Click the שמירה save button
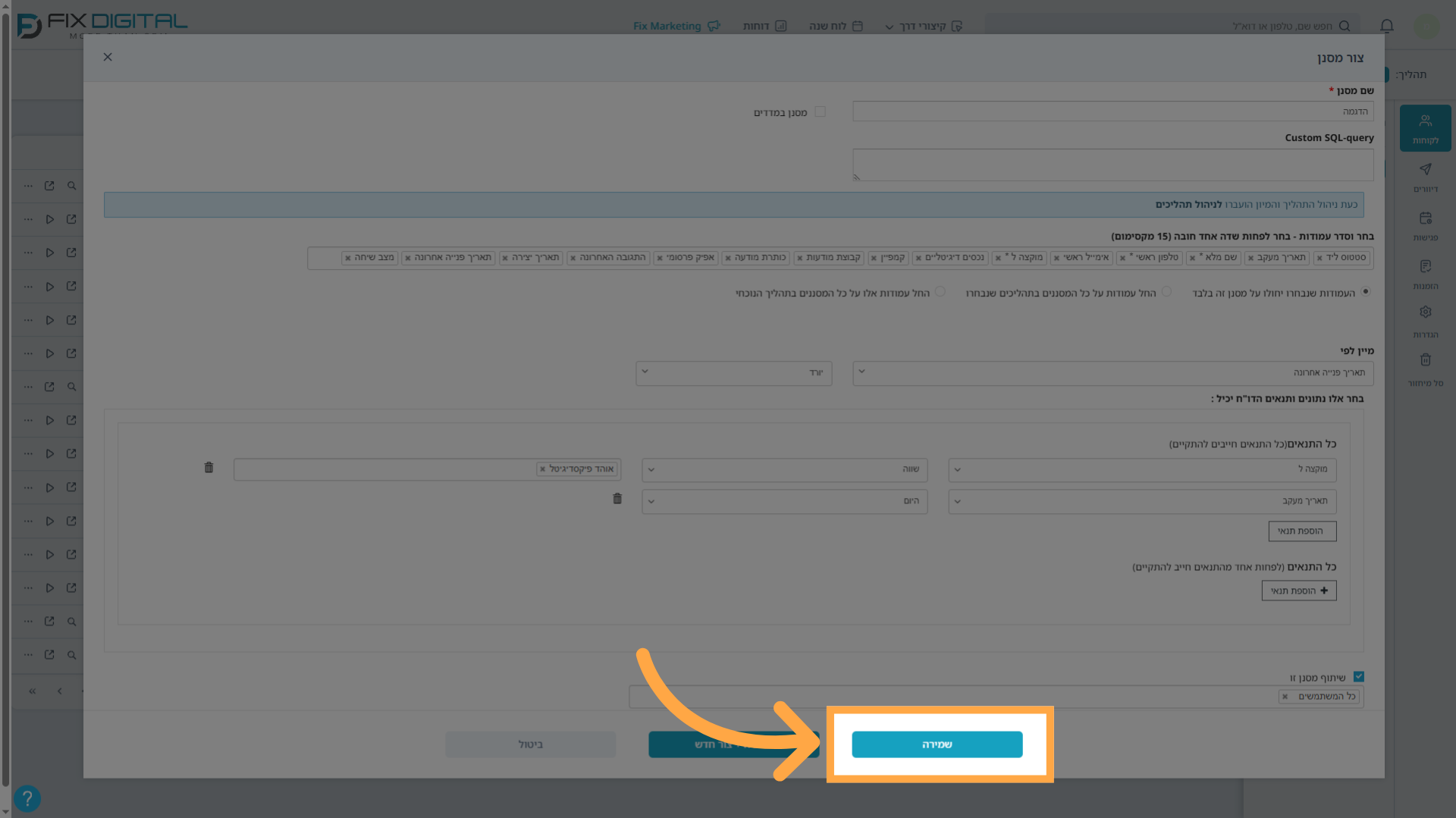Viewport: 1456px width, 818px height. [x=937, y=744]
